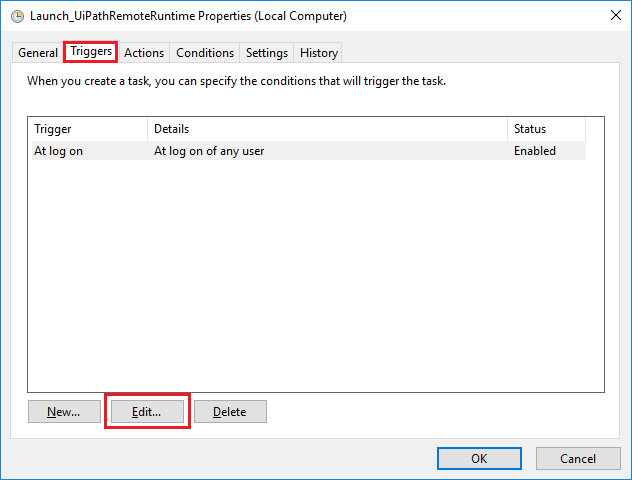Click the clock icon in the title bar

(17, 16)
